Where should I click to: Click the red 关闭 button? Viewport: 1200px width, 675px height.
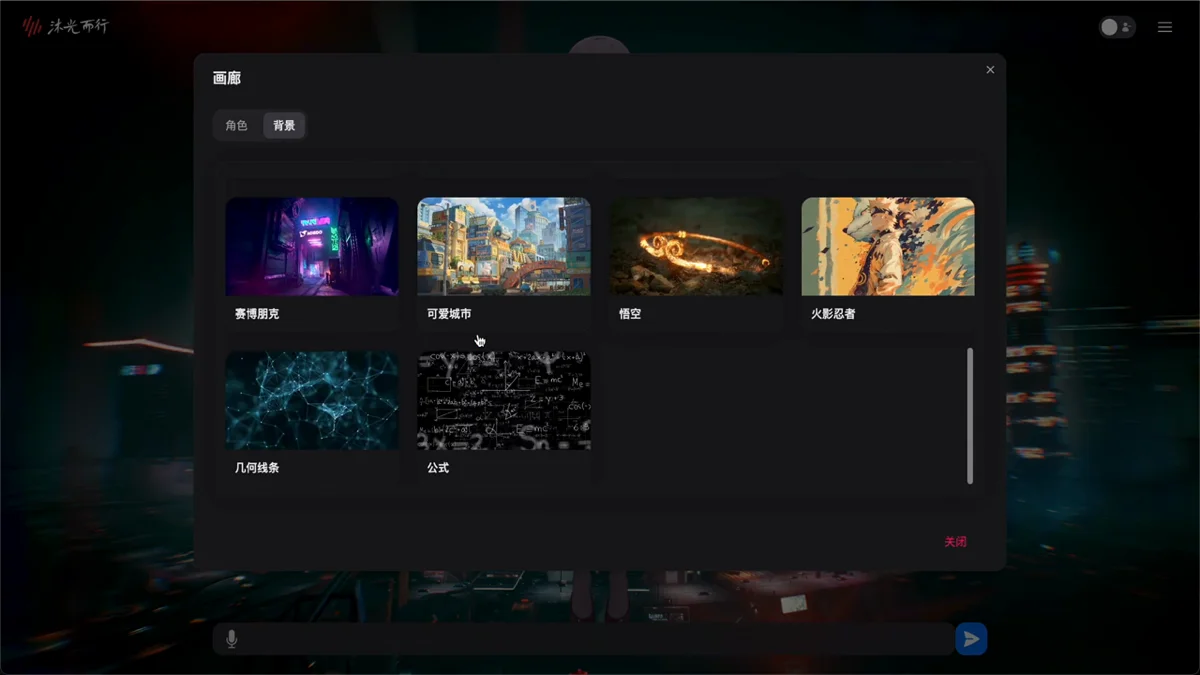pyautogui.click(x=955, y=542)
